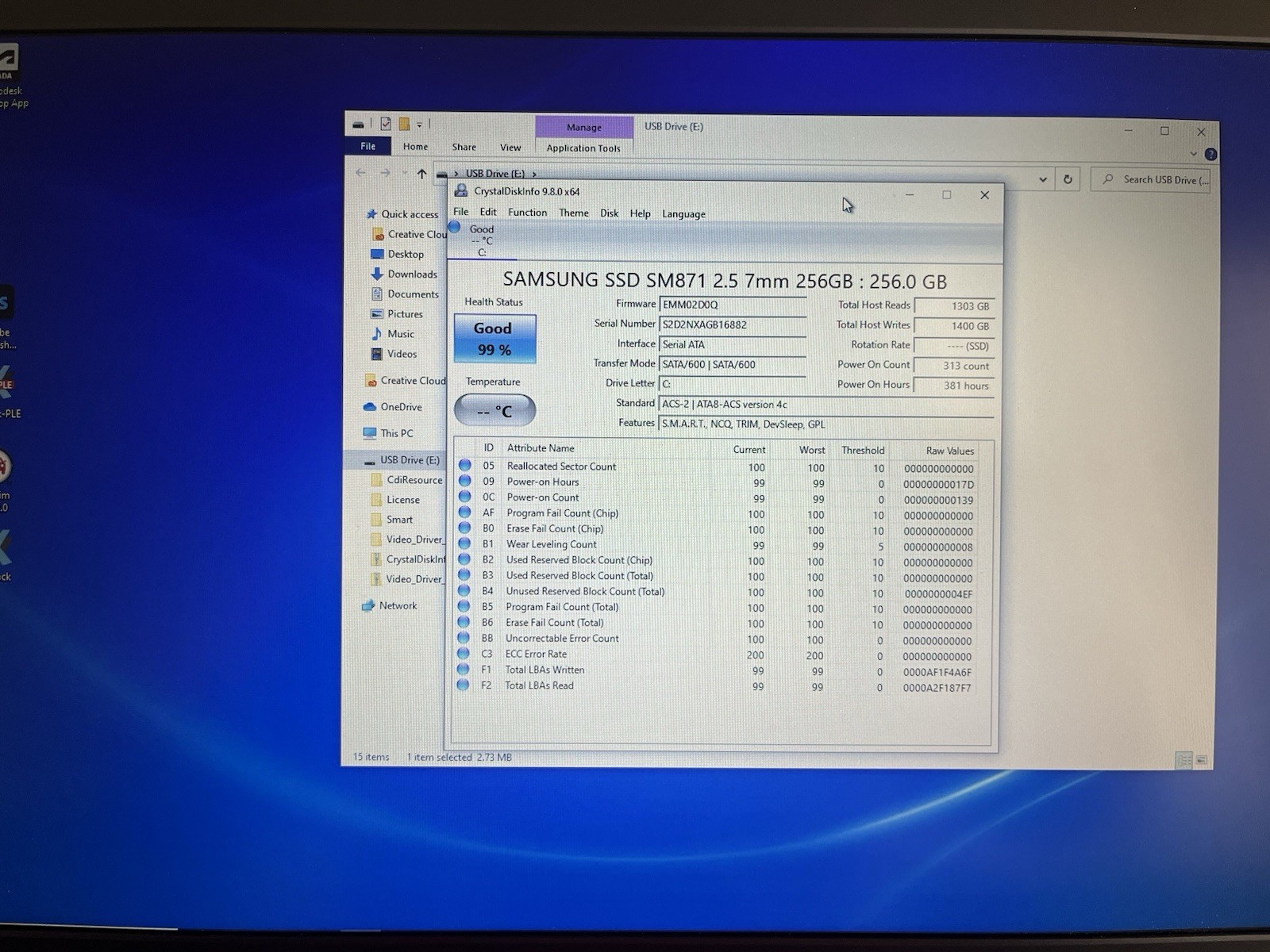Open the Home tab in Explorer ribbon
Screen dimensions: 1270x952
[415, 147]
